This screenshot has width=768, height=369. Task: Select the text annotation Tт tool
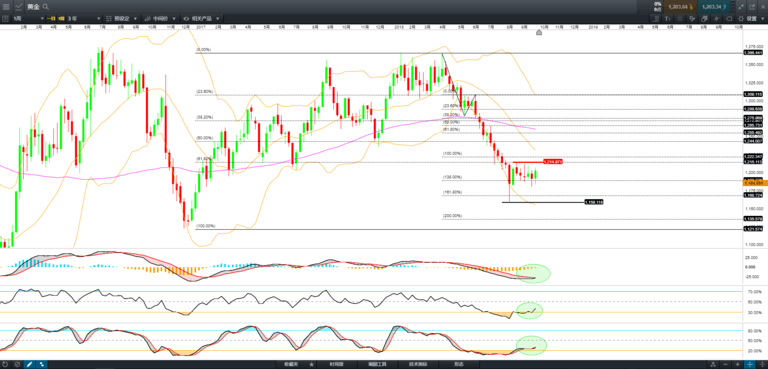tap(668, 19)
